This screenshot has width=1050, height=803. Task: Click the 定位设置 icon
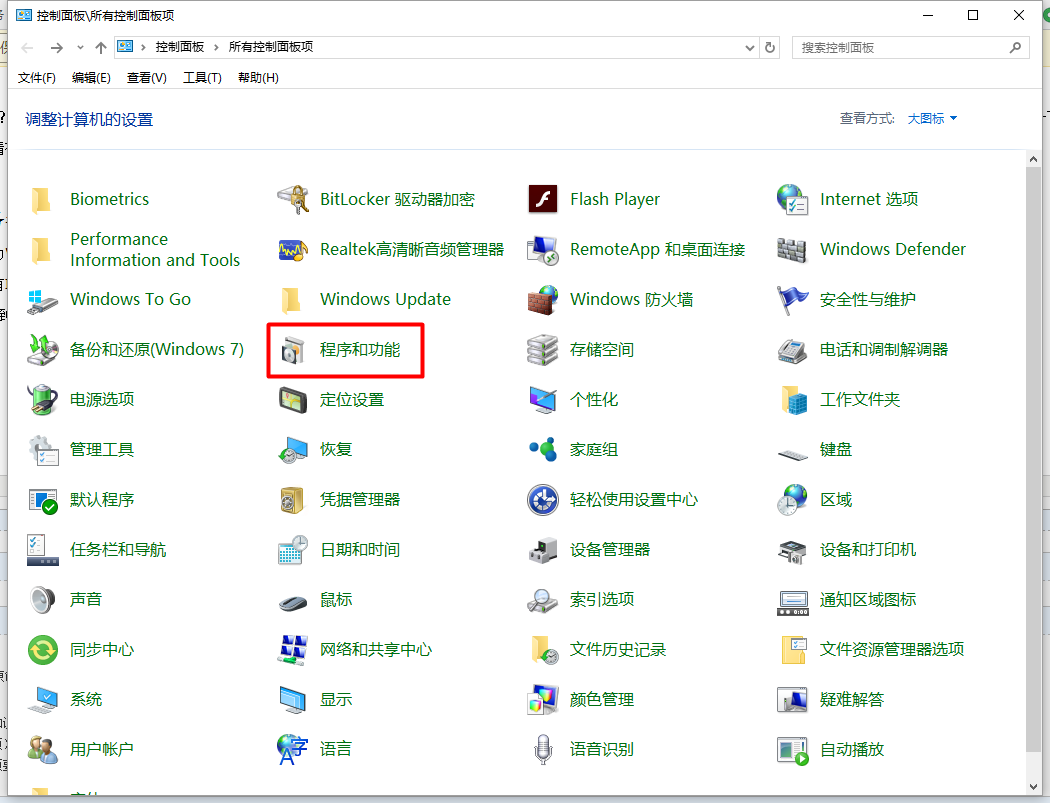[x=293, y=400]
